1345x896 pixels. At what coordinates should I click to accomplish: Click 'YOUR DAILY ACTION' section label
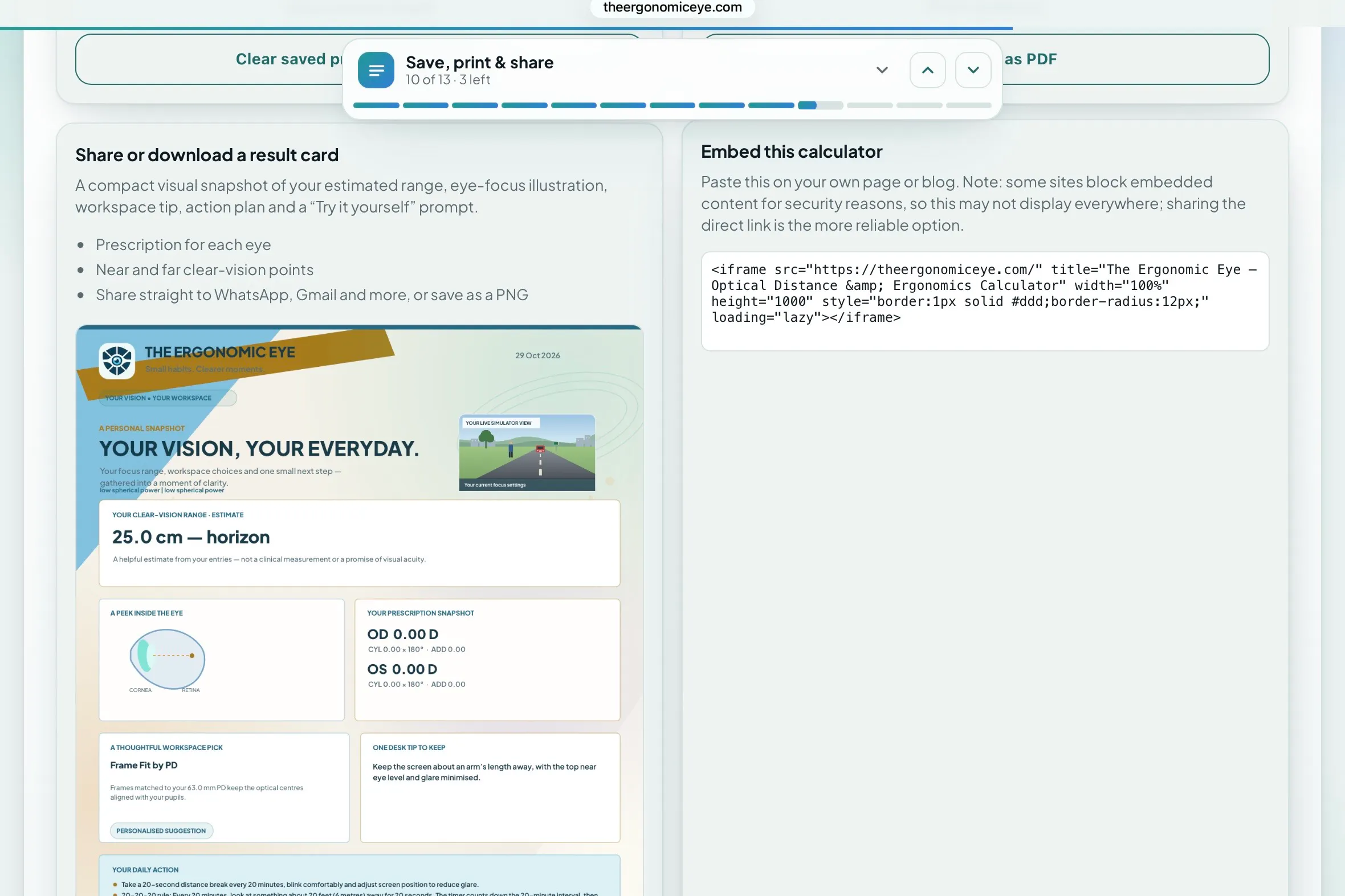point(145,869)
